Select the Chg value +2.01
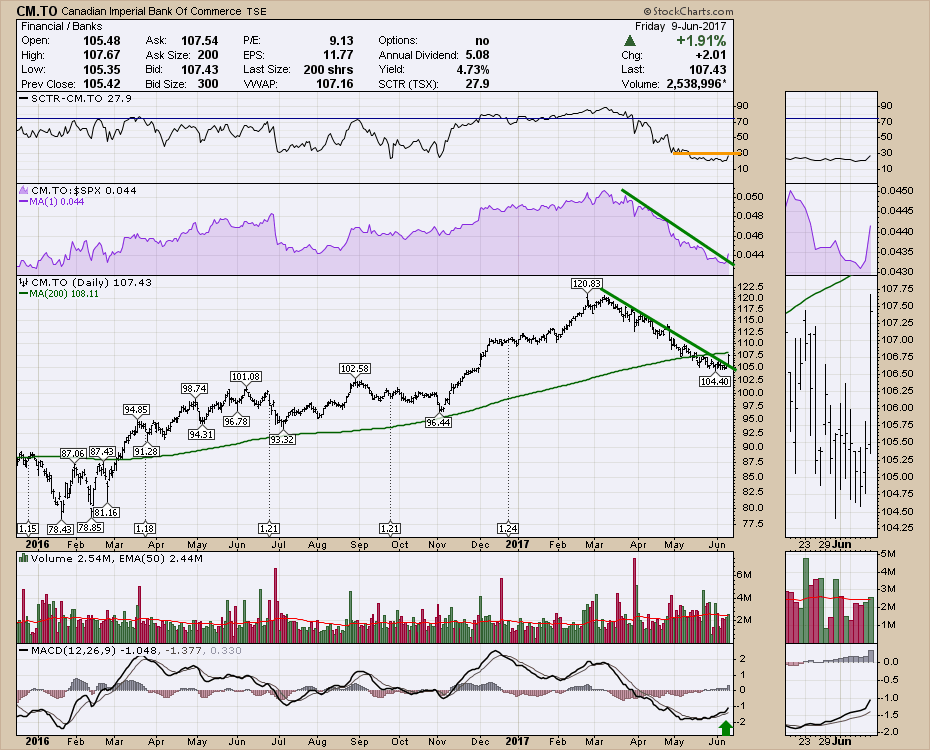Viewport: 930px width, 750px height. (x=711, y=55)
